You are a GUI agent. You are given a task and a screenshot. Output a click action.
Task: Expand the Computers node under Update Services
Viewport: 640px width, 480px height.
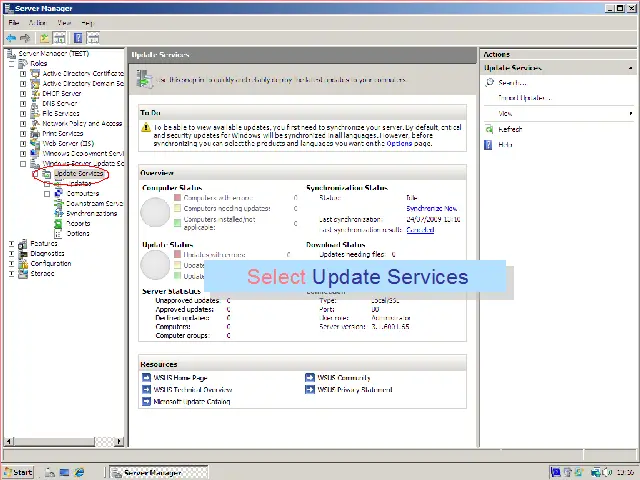click(x=47, y=193)
